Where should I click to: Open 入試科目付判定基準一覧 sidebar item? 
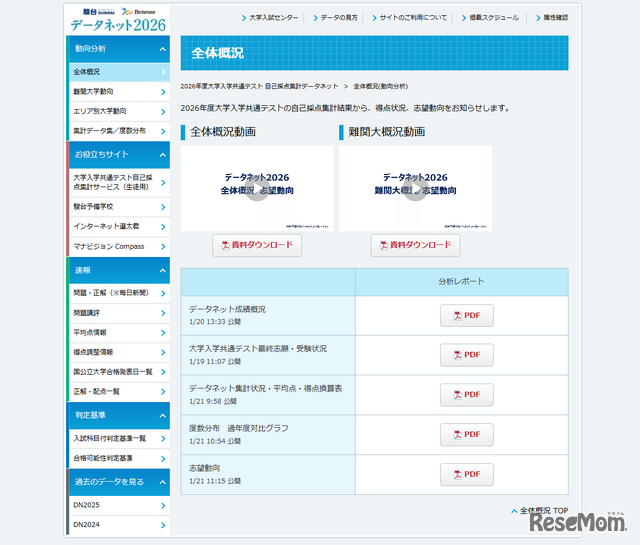point(119,438)
